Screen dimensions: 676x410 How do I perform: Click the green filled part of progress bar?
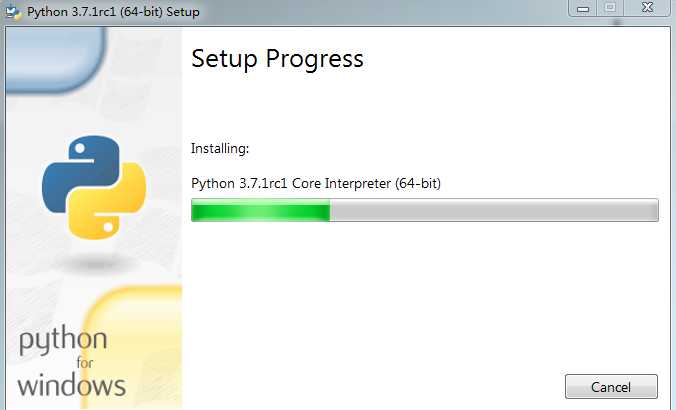[x=261, y=210]
